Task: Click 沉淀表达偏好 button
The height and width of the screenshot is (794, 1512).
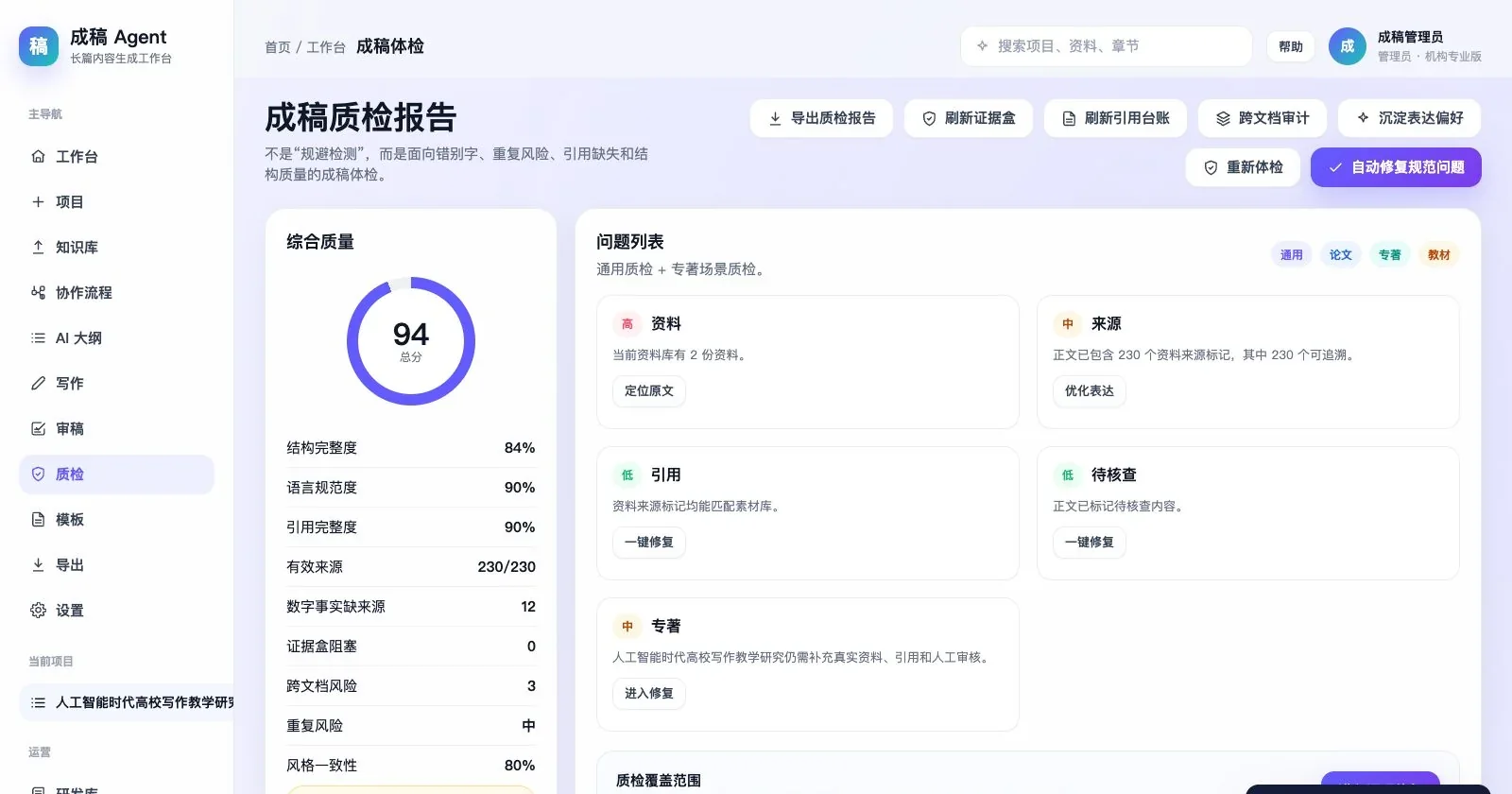Action: coord(1409,118)
